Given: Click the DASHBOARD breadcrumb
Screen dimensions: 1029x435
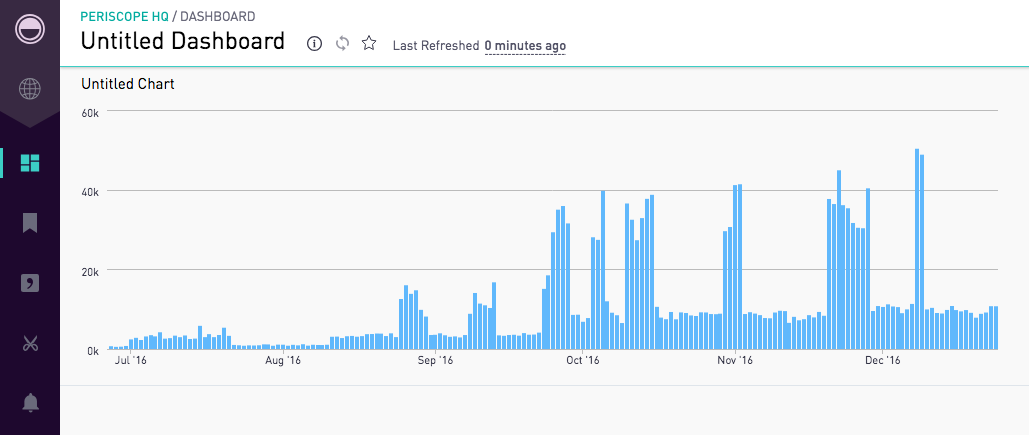Looking at the screenshot, I should [x=218, y=16].
